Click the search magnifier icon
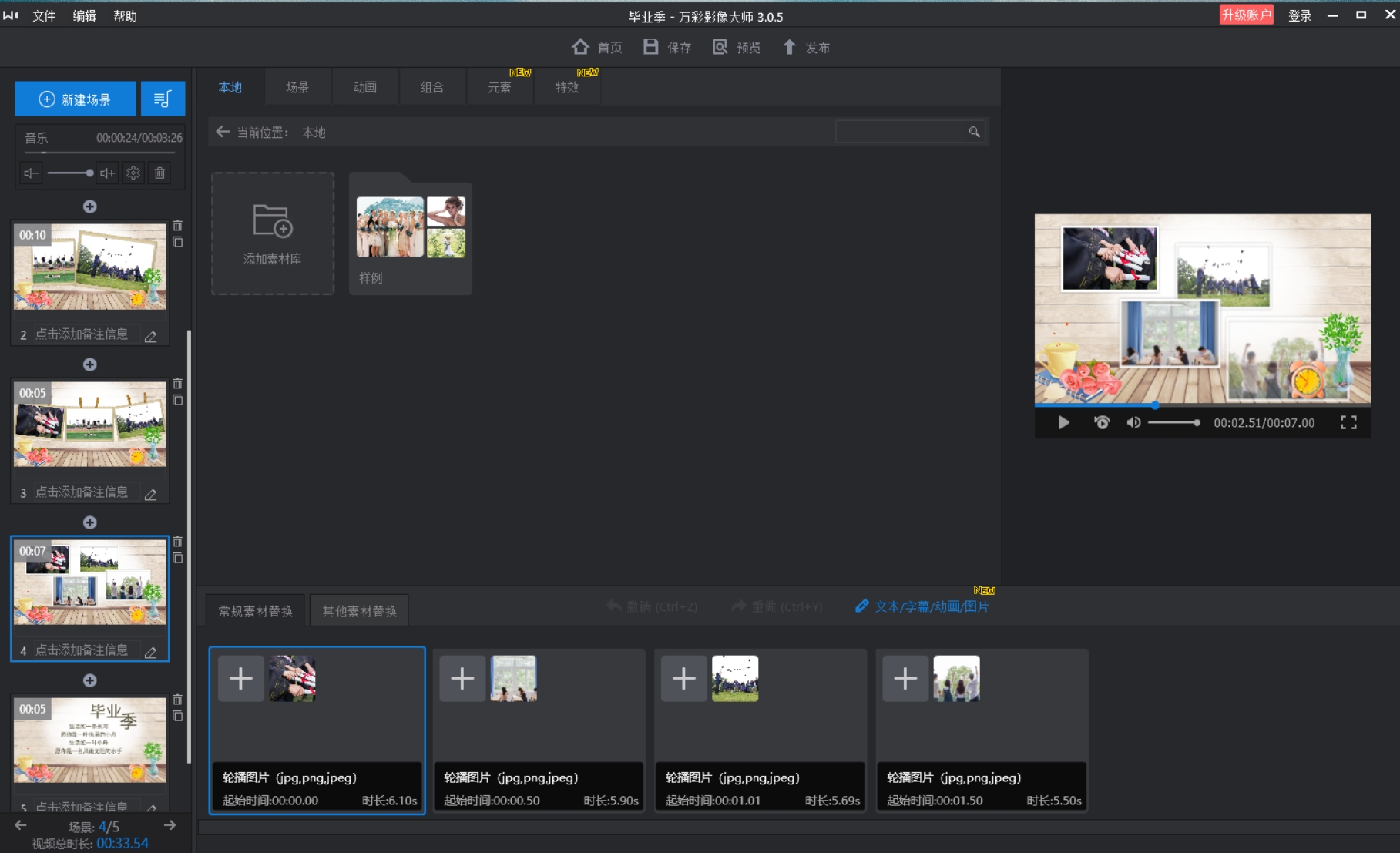This screenshot has width=1400, height=853. click(x=975, y=132)
